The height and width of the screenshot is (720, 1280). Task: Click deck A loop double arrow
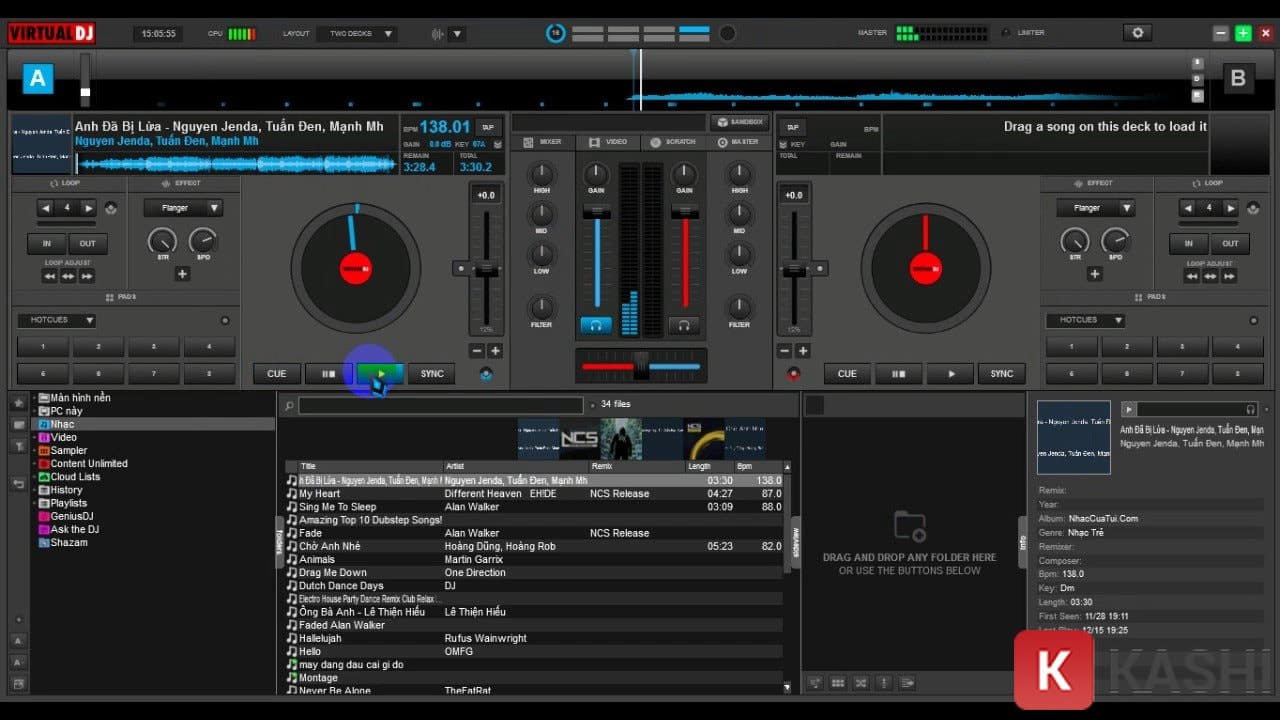coord(89,208)
